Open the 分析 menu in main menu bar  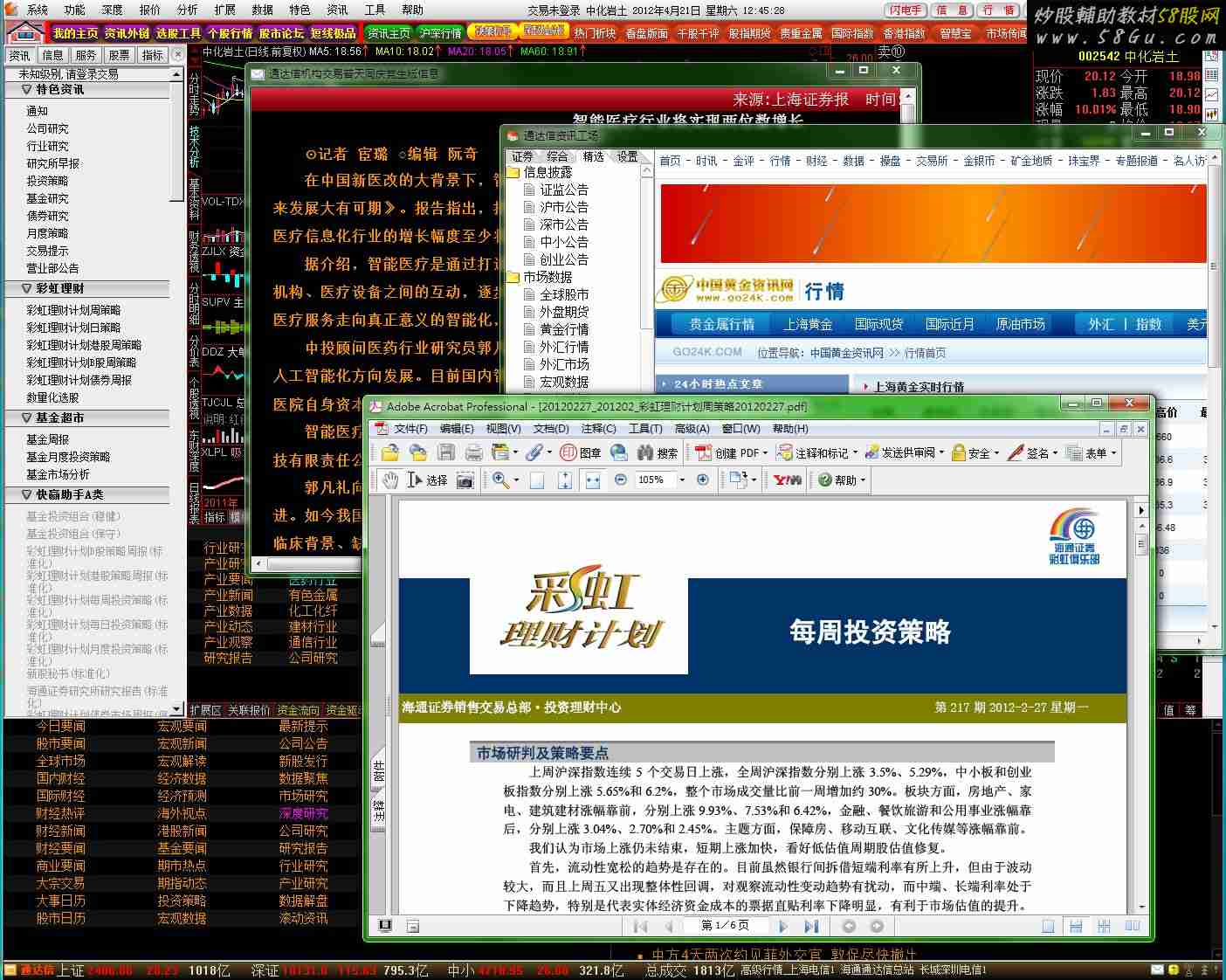187,10
